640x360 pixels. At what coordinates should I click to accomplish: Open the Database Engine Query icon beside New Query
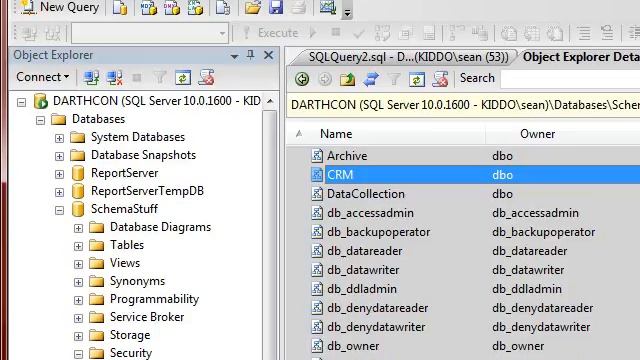coord(120,7)
